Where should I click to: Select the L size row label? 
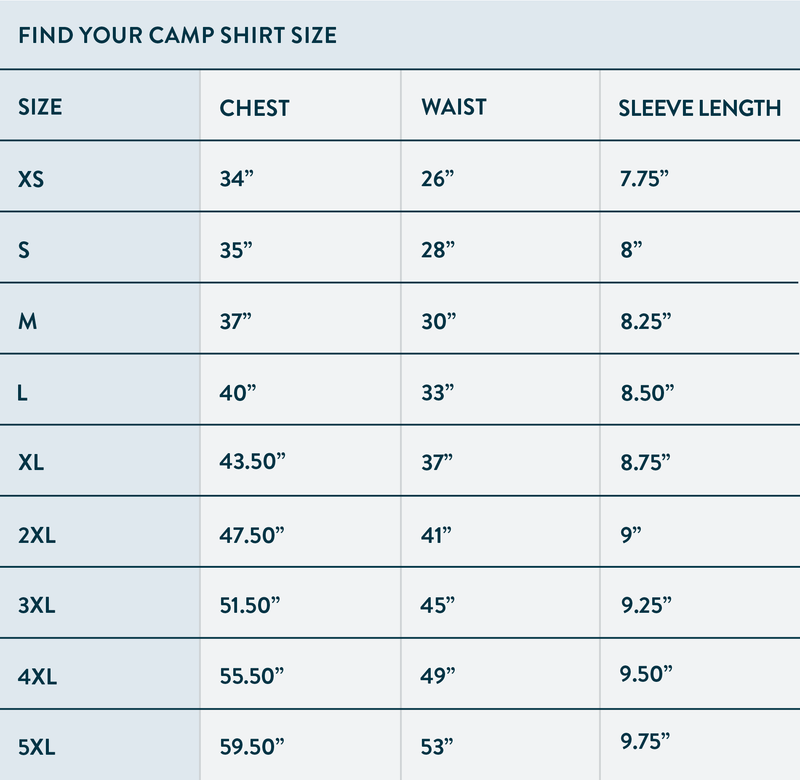23,392
